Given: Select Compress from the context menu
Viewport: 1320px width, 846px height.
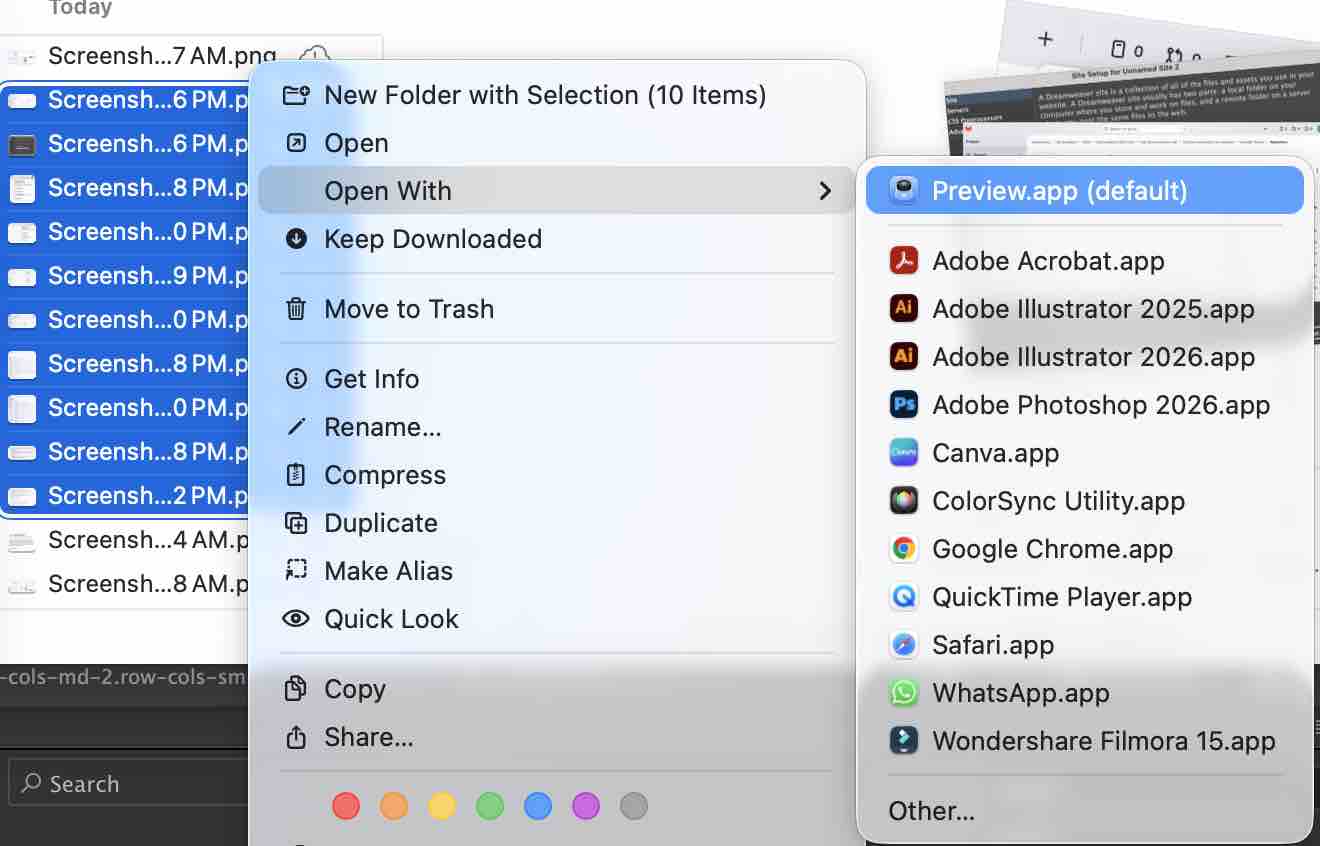Looking at the screenshot, I should tap(385, 475).
